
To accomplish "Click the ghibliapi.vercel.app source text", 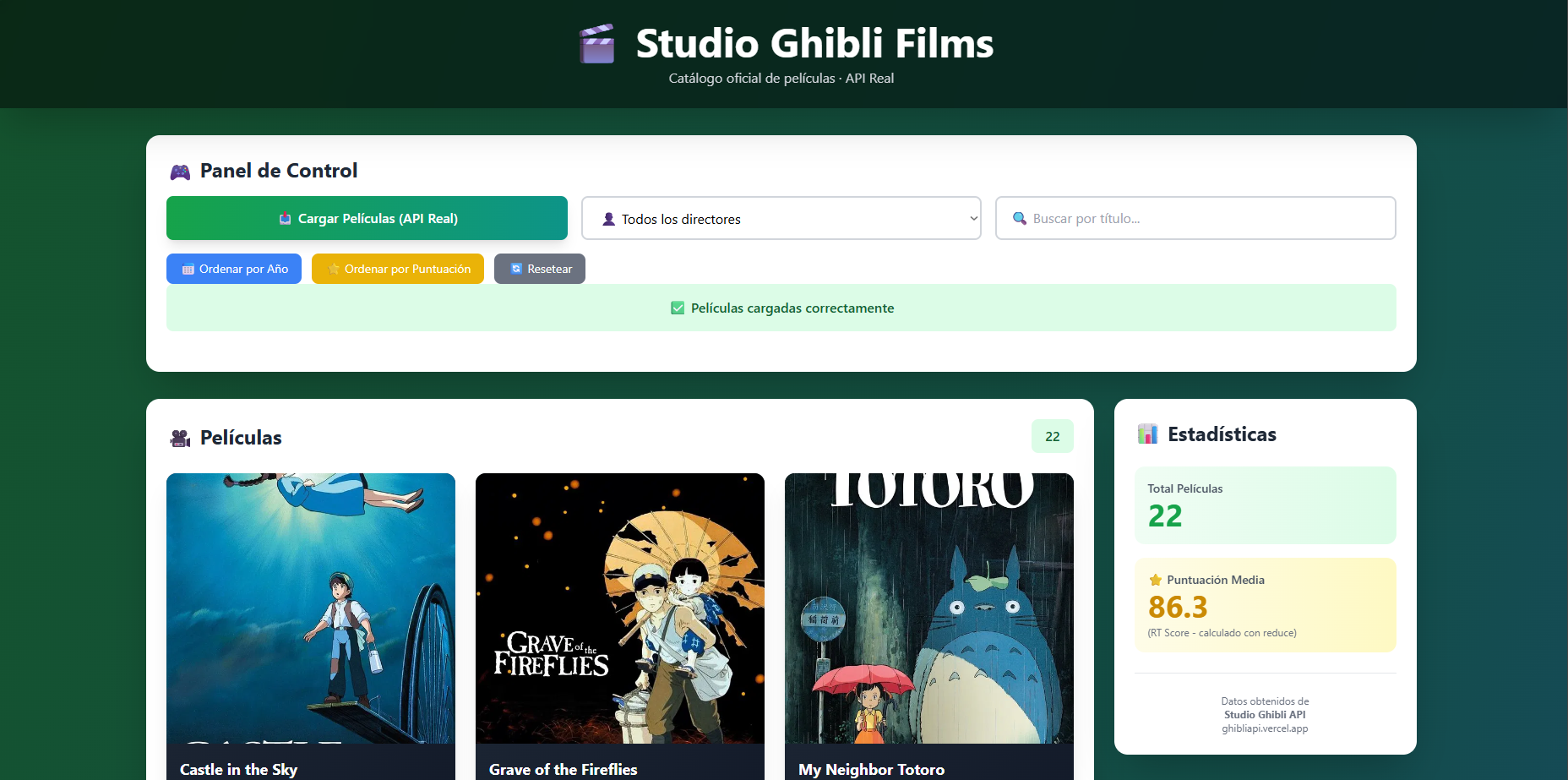I will (1265, 728).
